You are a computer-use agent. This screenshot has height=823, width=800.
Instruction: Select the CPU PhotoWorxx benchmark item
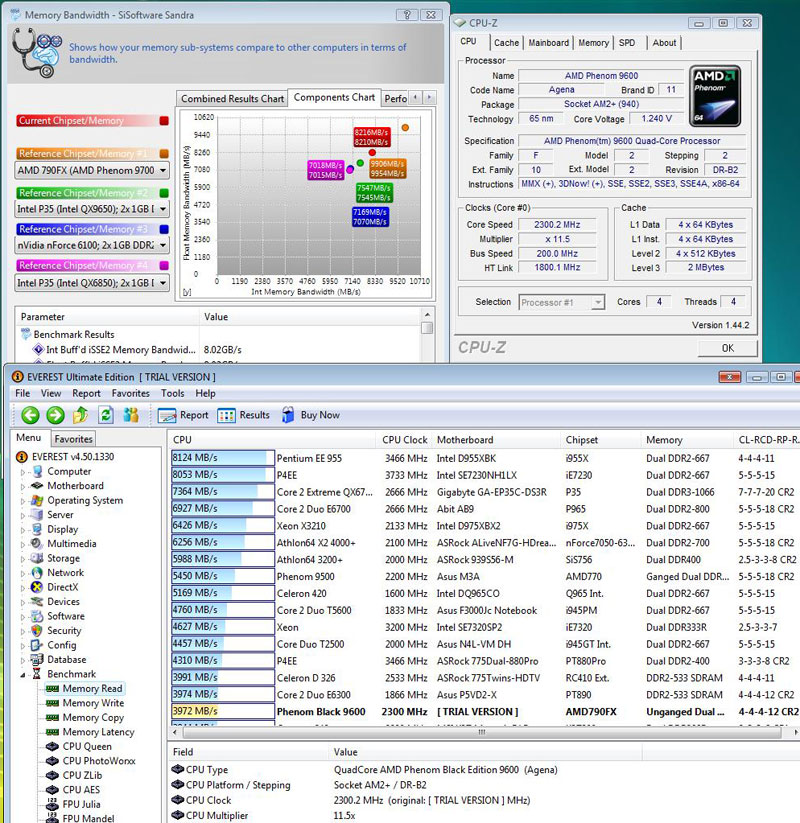coord(91,761)
